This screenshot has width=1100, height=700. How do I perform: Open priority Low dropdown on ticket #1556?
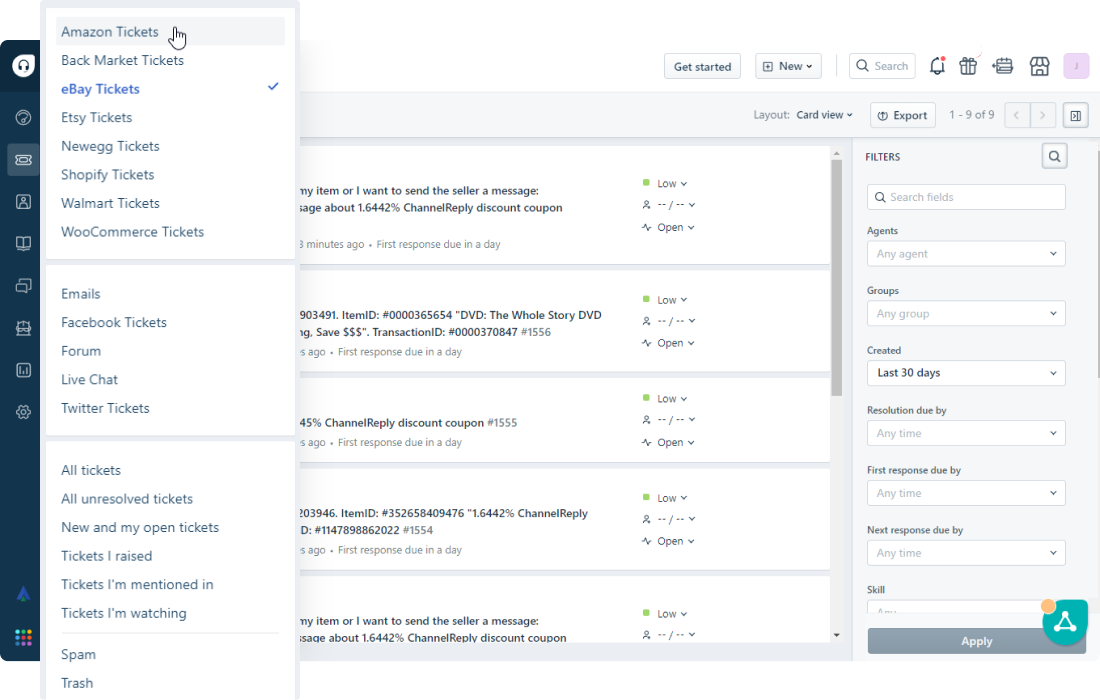(x=665, y=299)
